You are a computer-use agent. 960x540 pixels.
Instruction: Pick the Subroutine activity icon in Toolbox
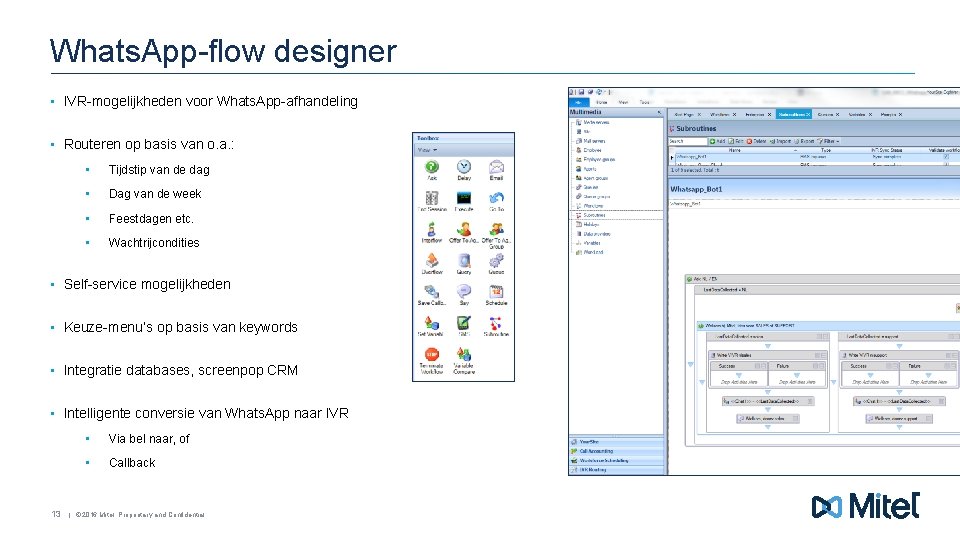(x=497, y=323)
